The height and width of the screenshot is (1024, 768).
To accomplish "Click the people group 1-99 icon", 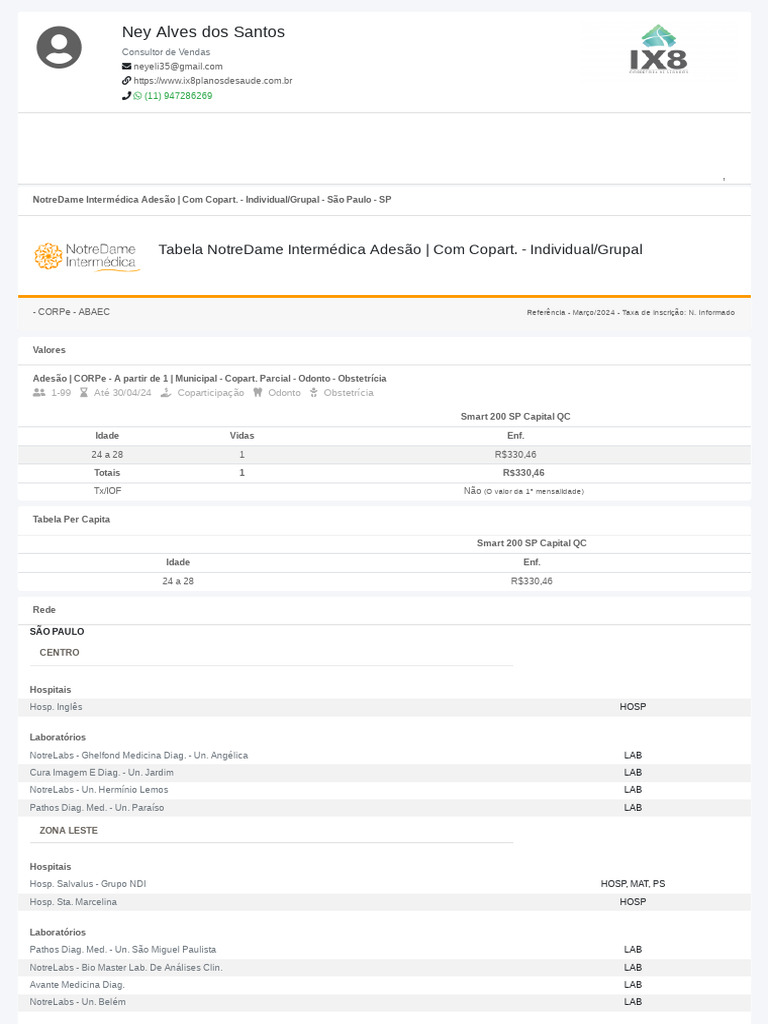I will [39, 393].
